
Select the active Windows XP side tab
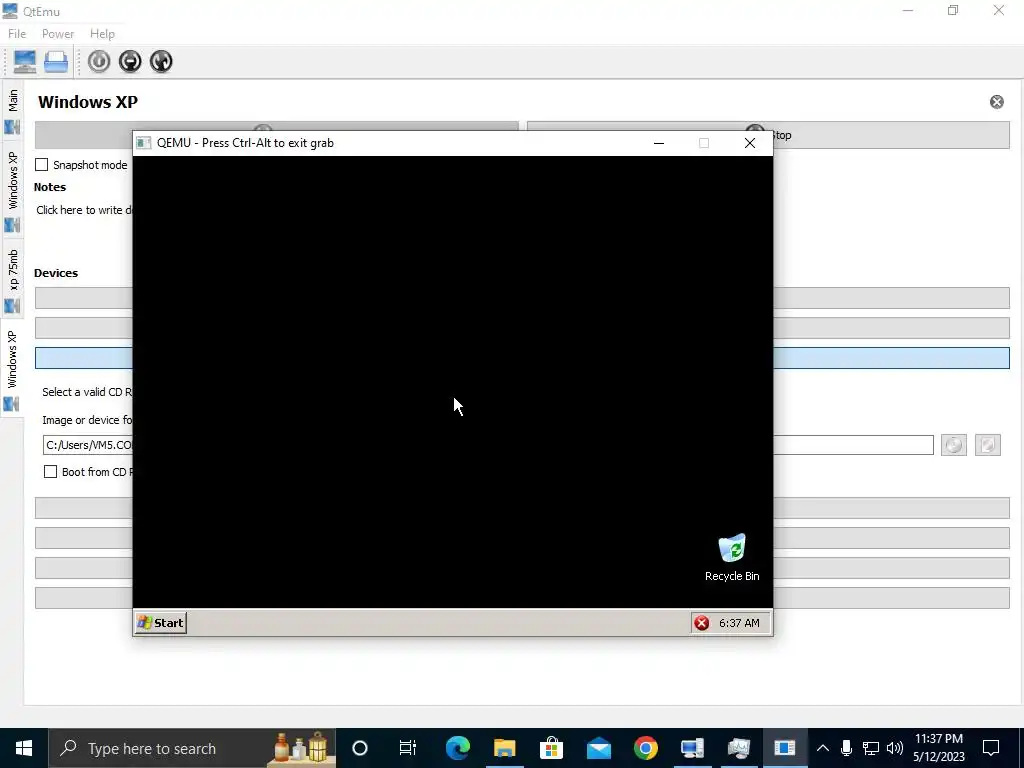(x=12, y=367)
